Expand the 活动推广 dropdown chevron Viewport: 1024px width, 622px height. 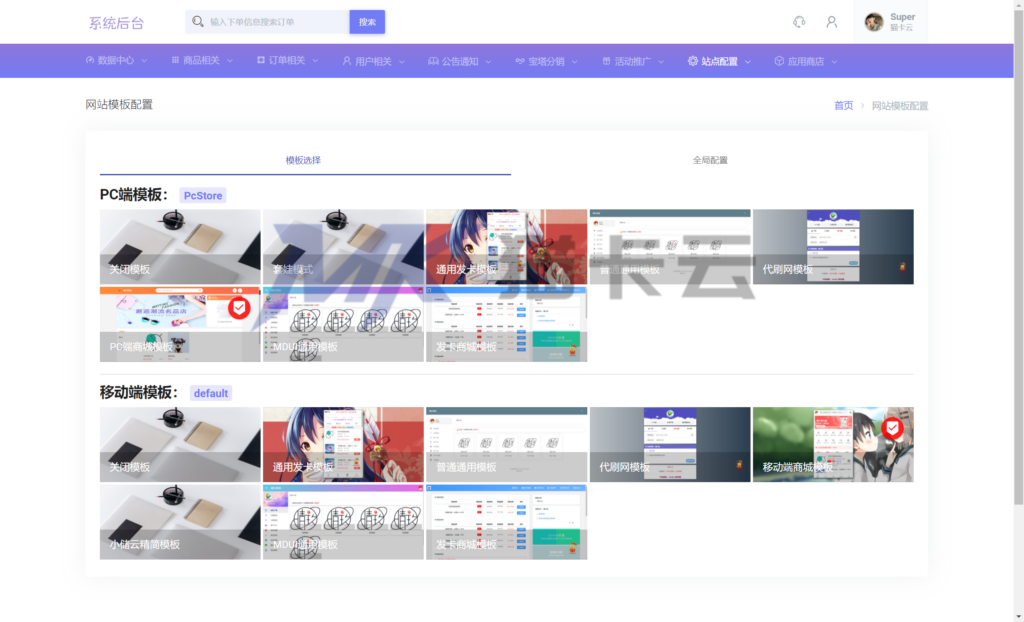coord(661,61)
